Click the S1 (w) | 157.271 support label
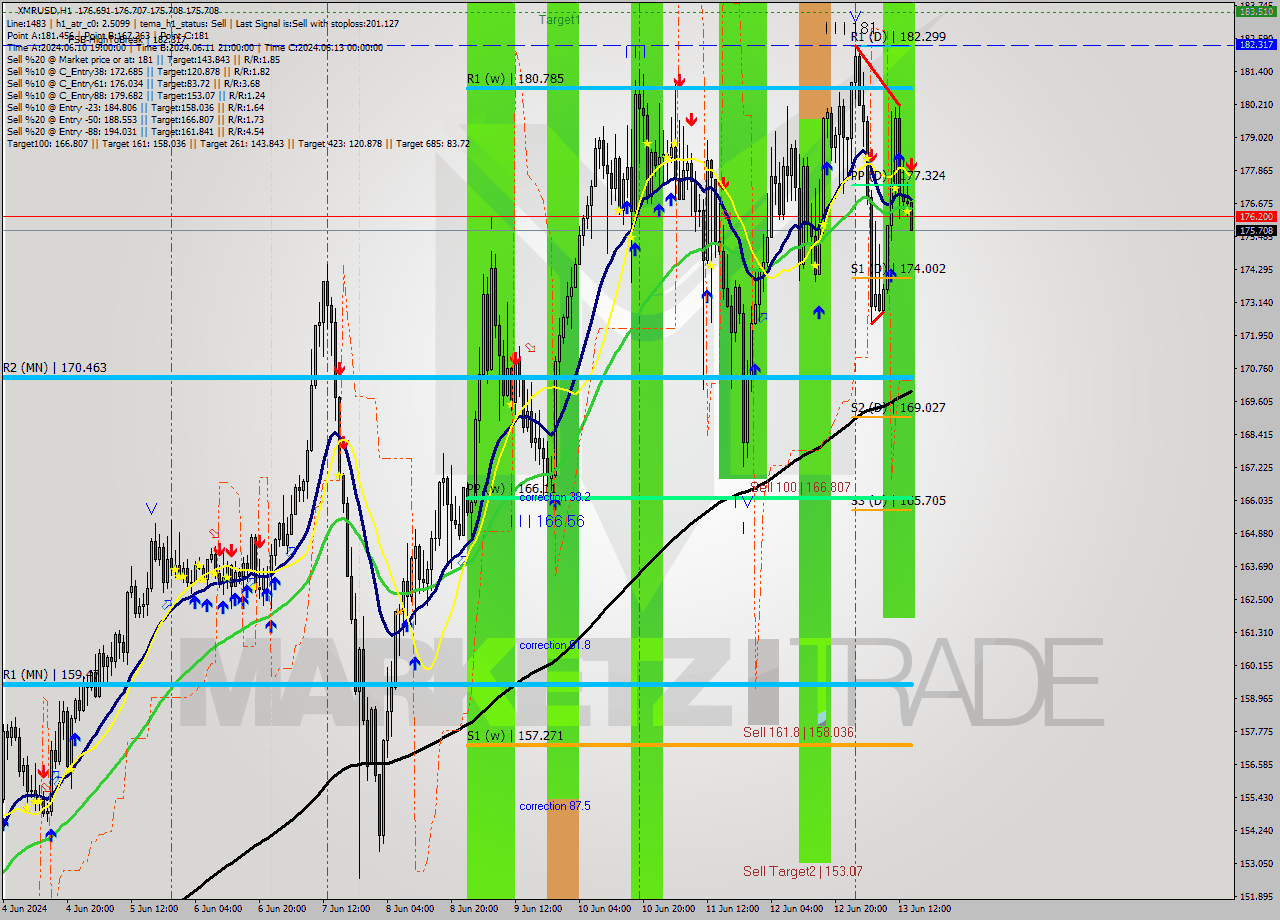1280x920 pixels. coord(515,735)
